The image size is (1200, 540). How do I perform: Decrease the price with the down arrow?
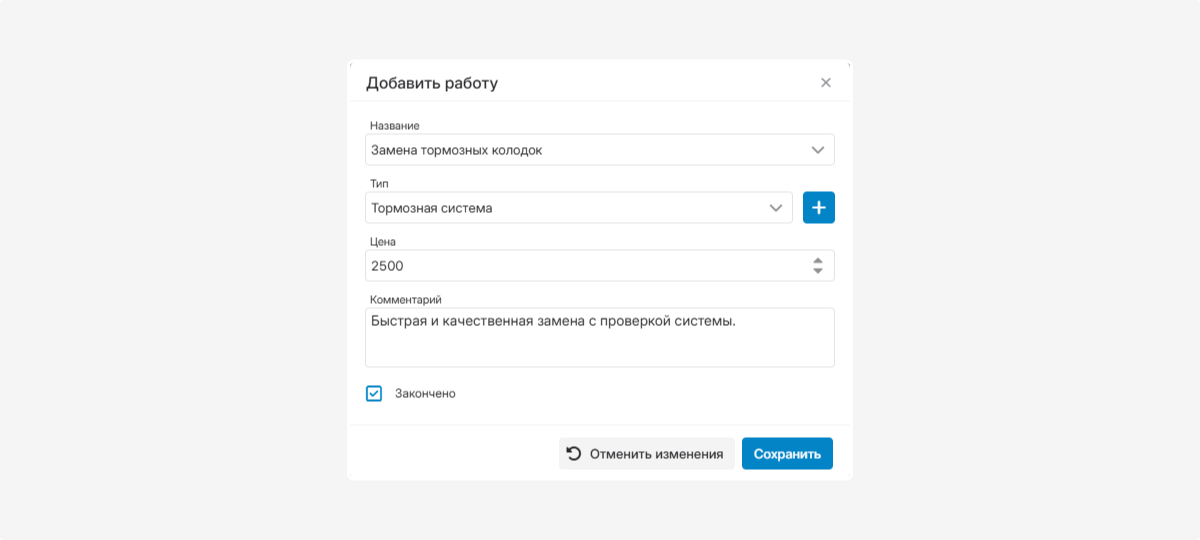pyautogui.click(x=818, y=271)
